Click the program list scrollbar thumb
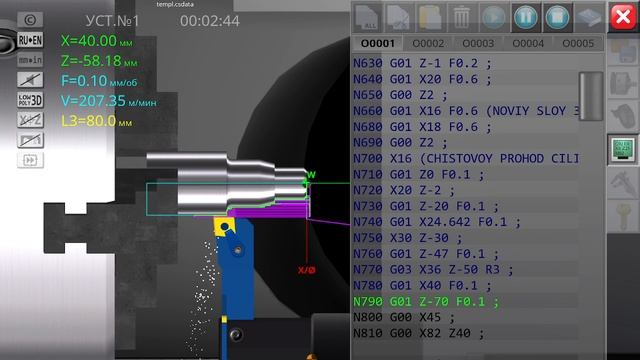The image size is (640, 360). click(591, 96)
